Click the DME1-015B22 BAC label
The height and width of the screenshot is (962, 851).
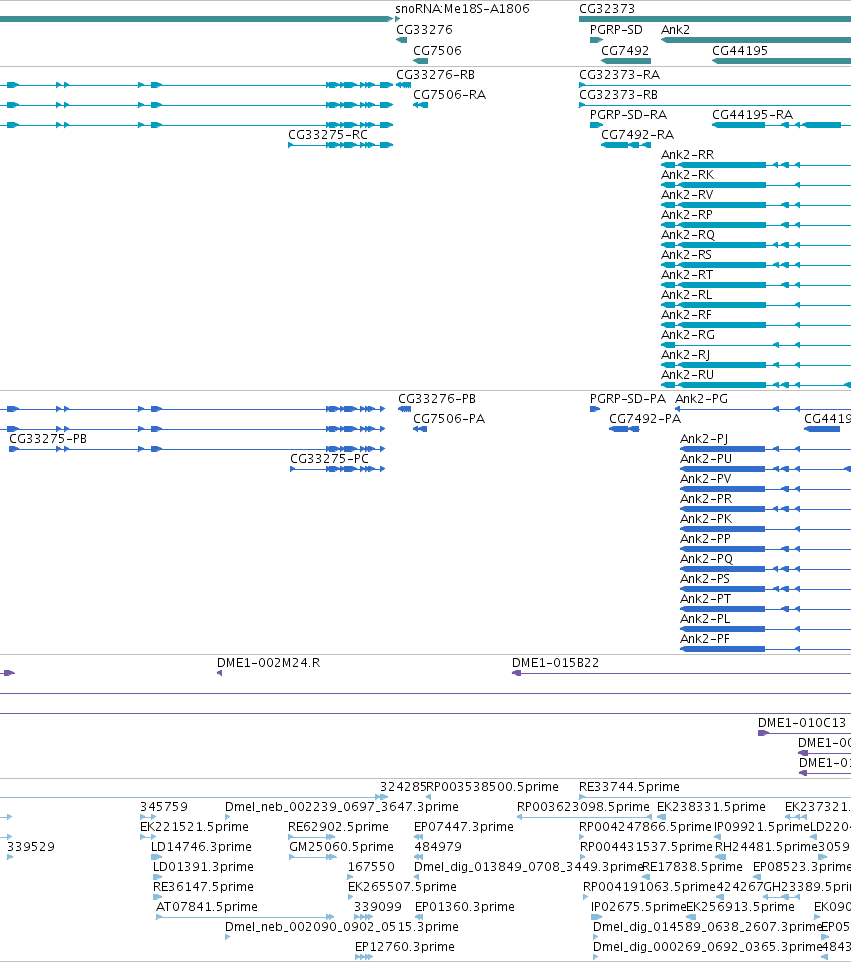[555, 663]
